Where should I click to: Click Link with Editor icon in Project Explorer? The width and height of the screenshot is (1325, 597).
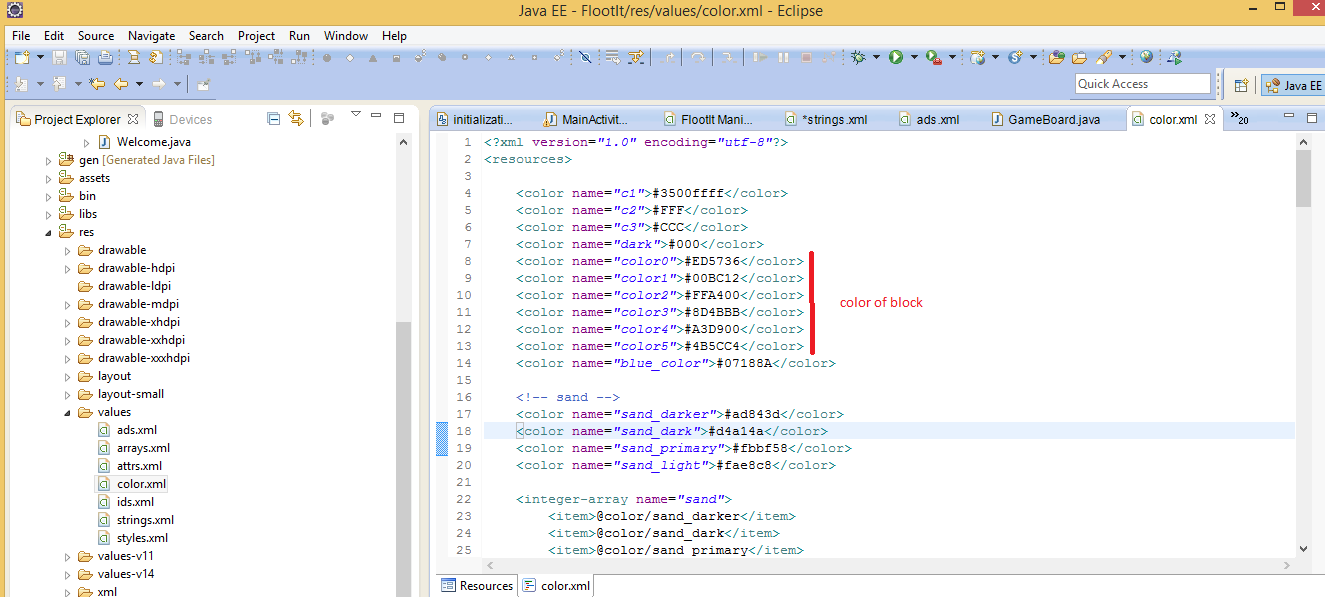[296, 119]
